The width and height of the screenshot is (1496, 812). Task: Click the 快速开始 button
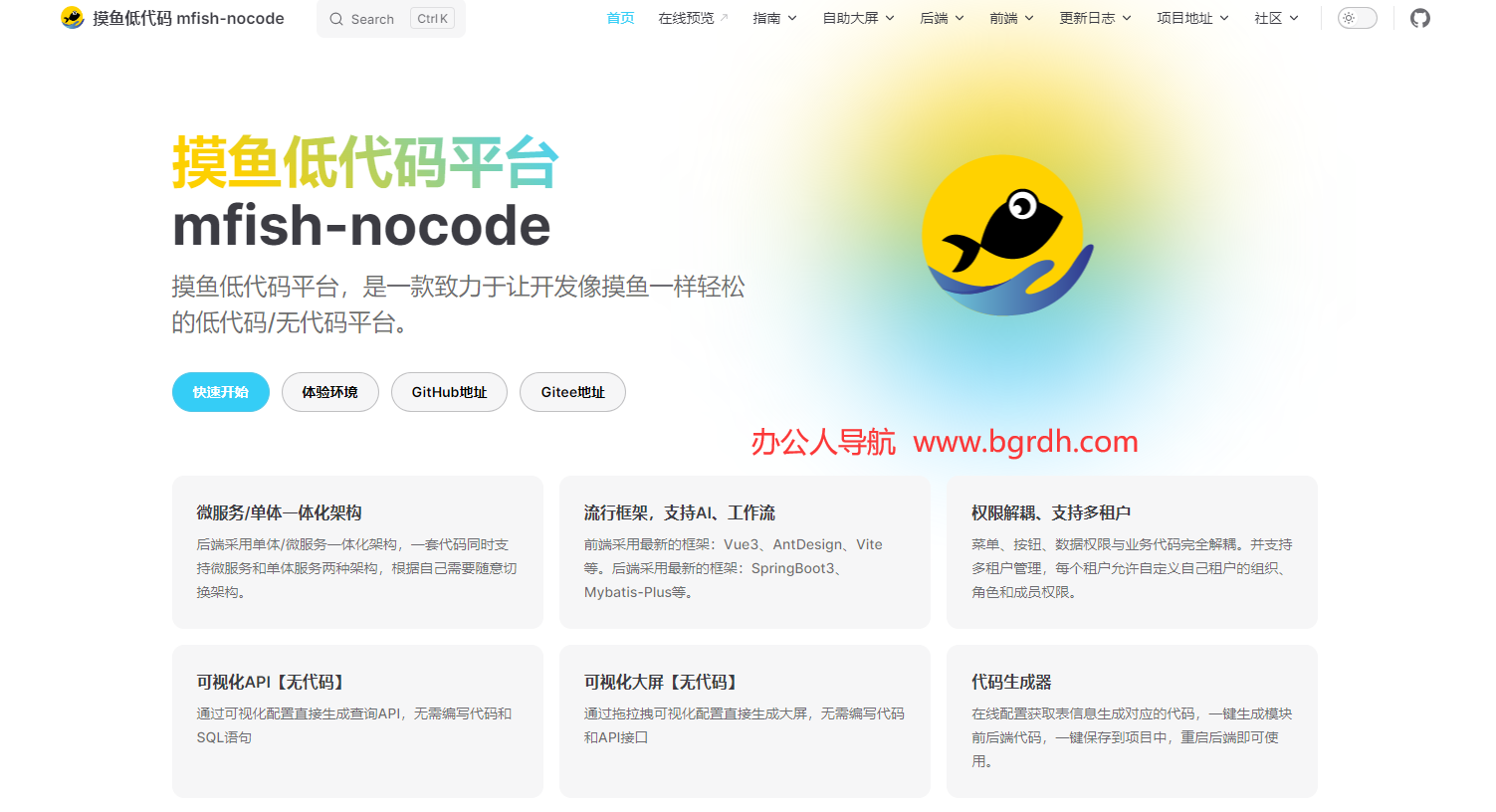click(x=221, y=392)
